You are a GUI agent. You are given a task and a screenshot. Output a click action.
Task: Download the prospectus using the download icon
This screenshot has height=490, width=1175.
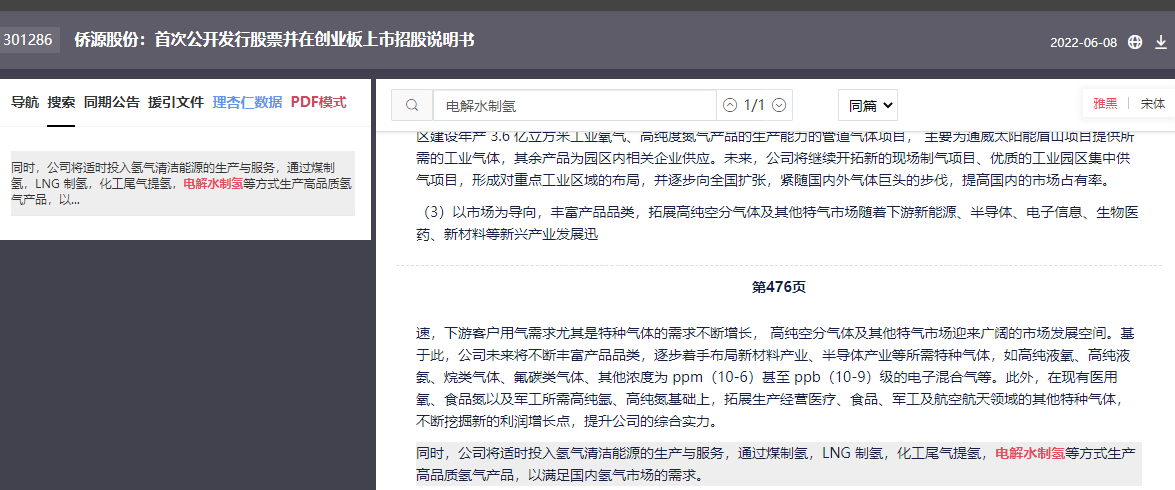pos(1161,42)
